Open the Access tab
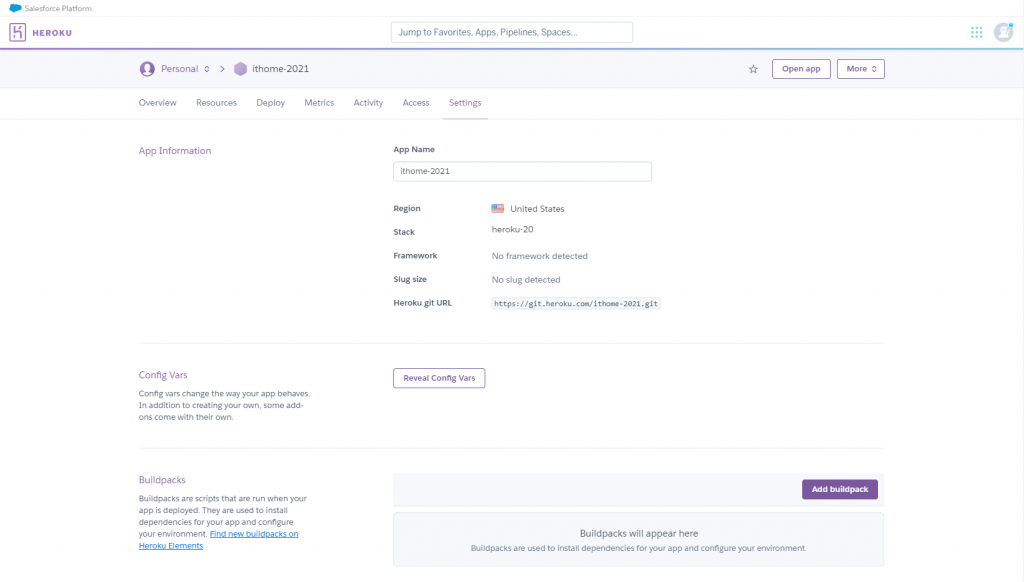Image resolution: width=1024 pixels, height=582 pixels. [416, 103]
